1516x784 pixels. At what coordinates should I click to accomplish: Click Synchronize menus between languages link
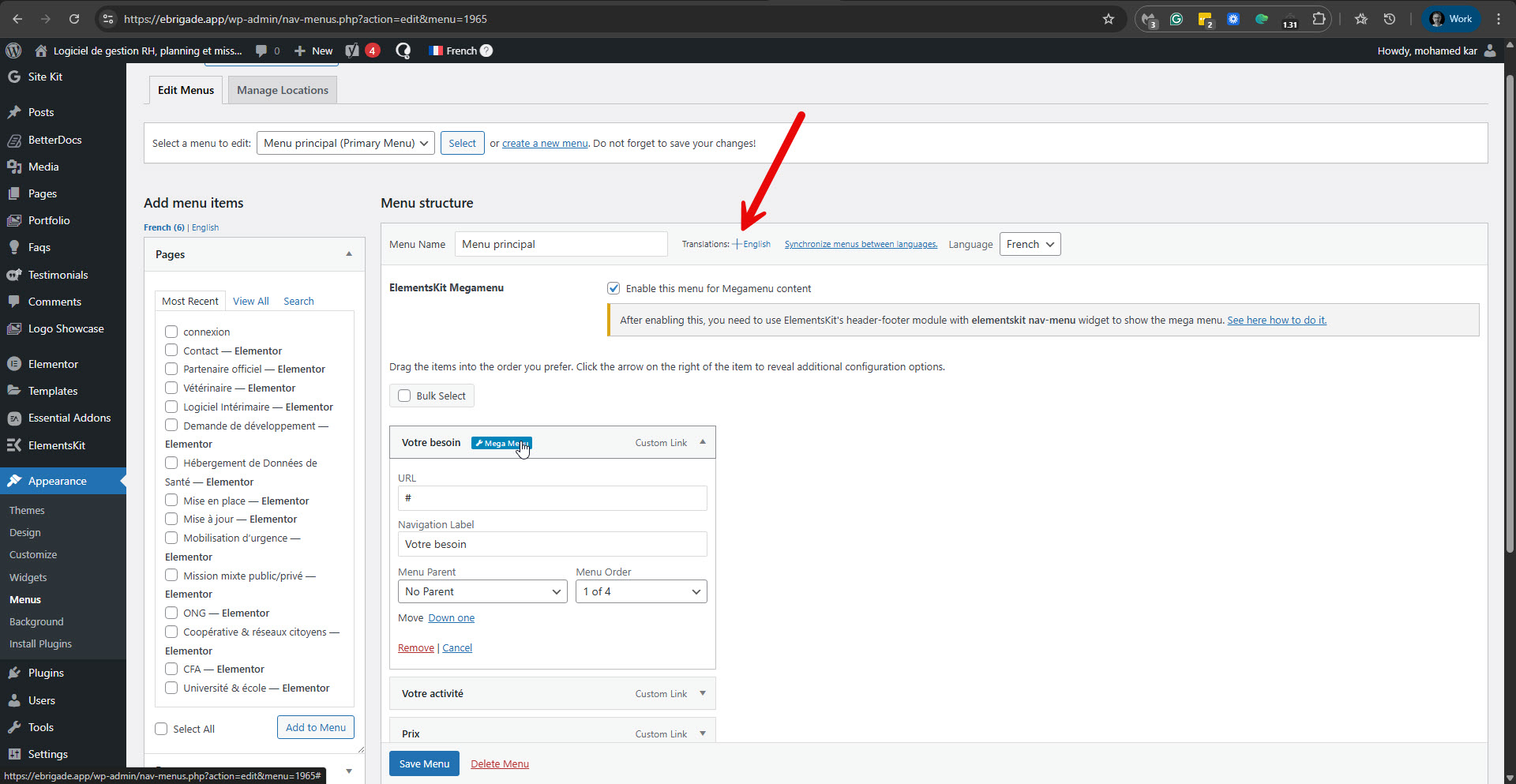(861, 244)
